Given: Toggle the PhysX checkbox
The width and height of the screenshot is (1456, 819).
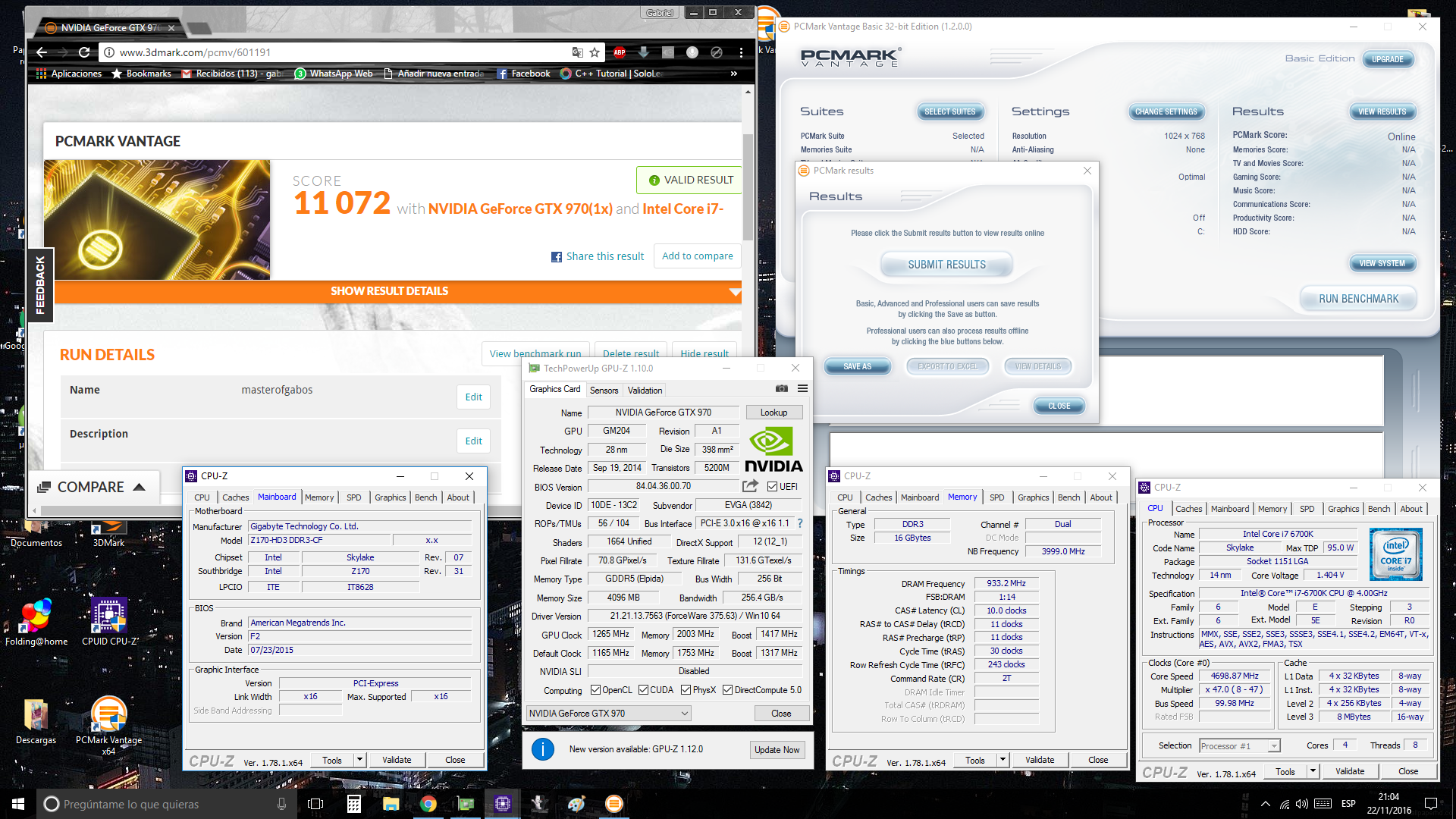Looking at the screenshot, I should 686,690.
